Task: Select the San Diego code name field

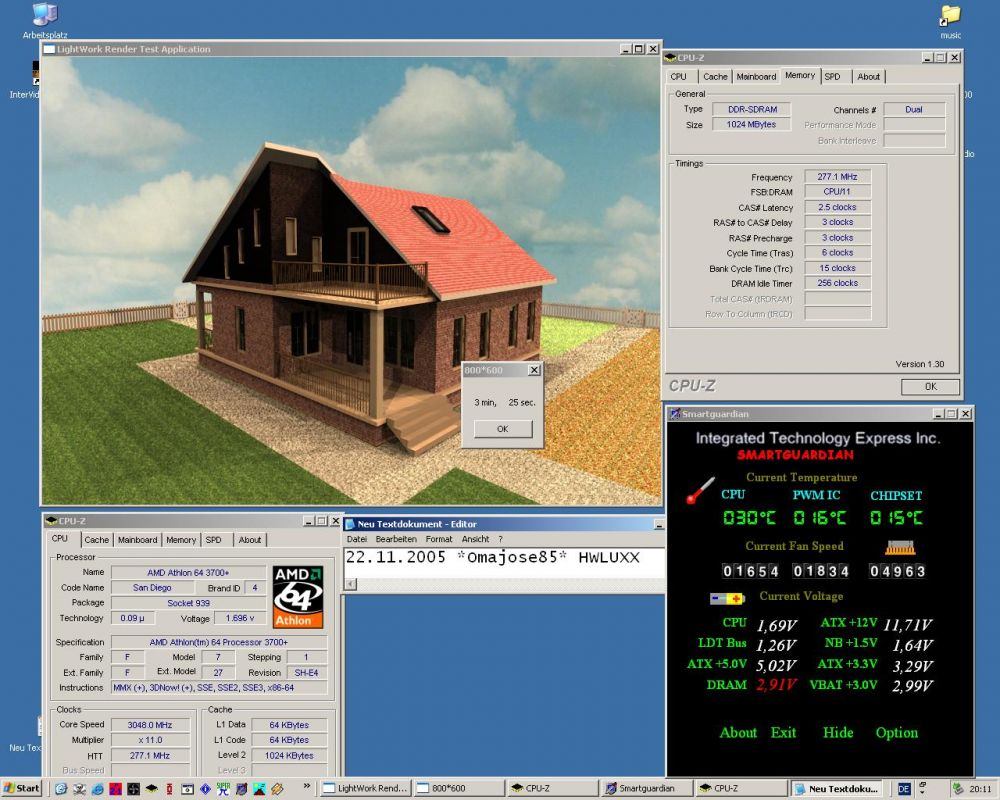Action: click(x=152, y=588)
